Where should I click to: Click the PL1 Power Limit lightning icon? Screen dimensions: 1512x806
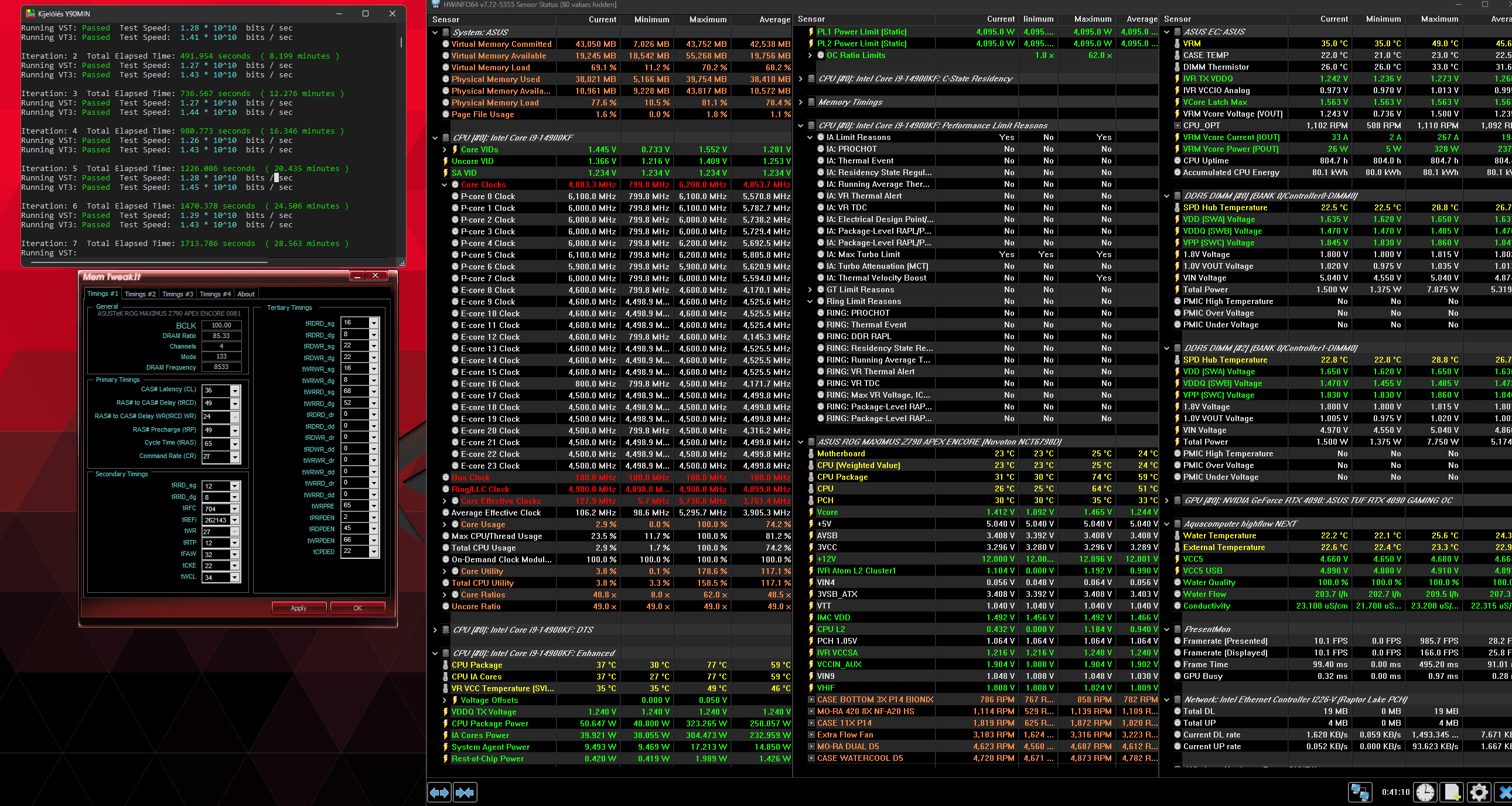click(x=811, y=32)
